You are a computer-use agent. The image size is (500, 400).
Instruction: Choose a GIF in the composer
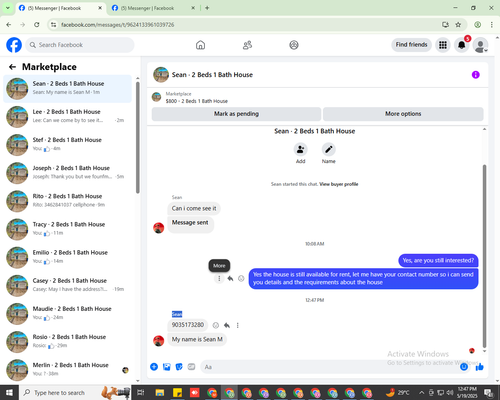coord(191,367)
